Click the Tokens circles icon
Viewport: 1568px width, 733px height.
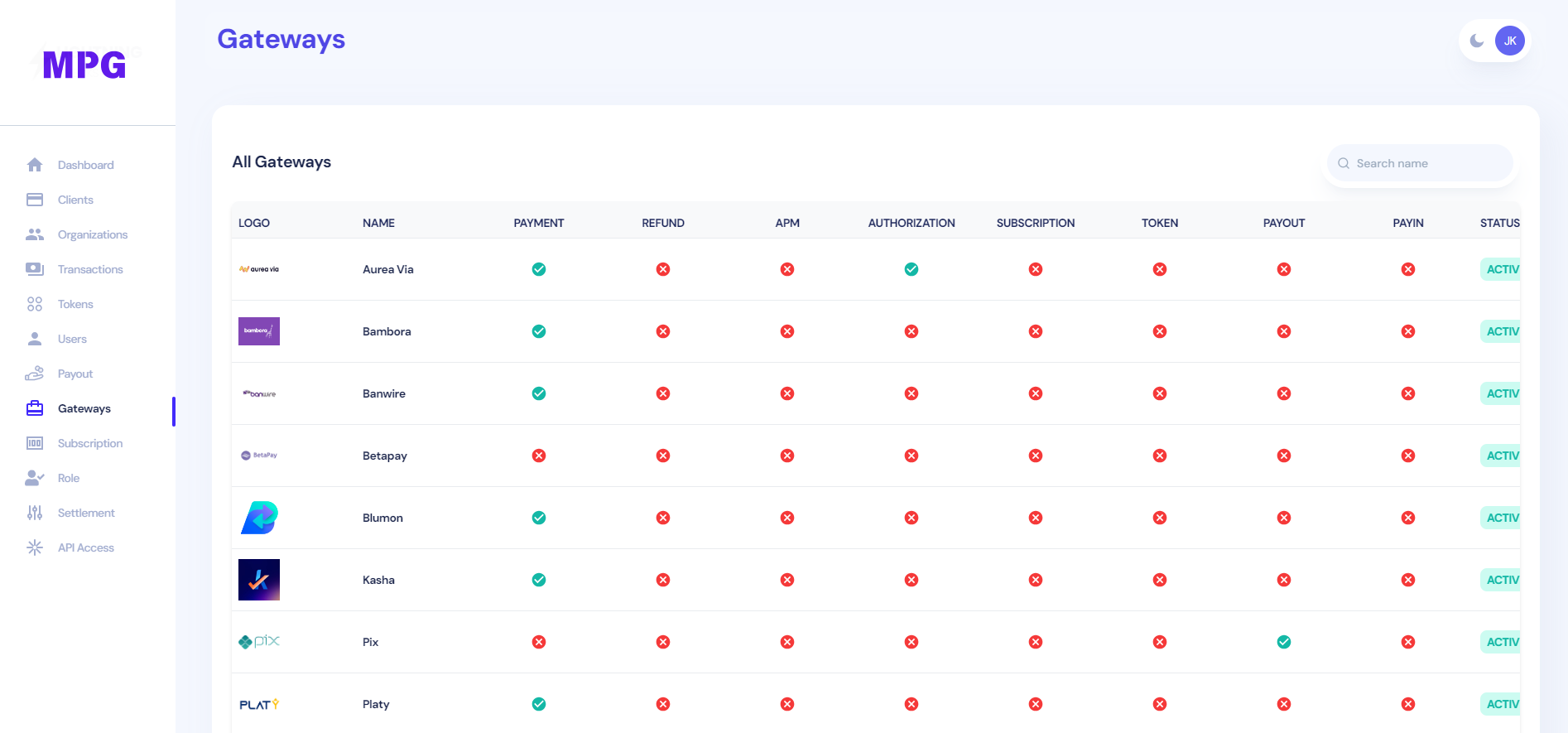coord(35,304)
